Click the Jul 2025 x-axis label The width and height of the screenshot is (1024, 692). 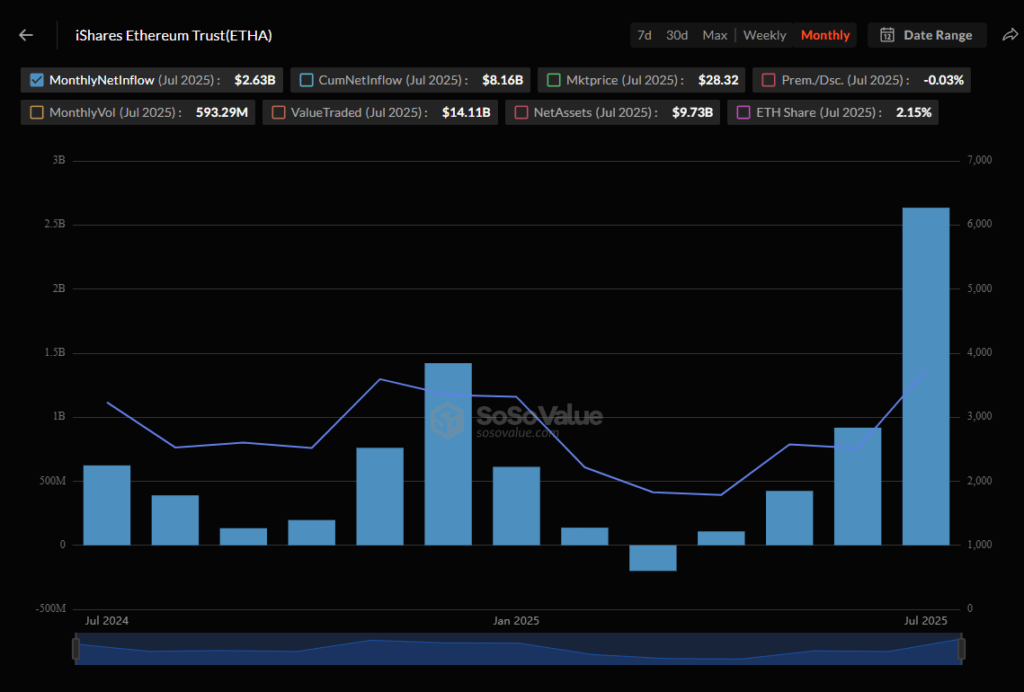[x=925, y=621]
